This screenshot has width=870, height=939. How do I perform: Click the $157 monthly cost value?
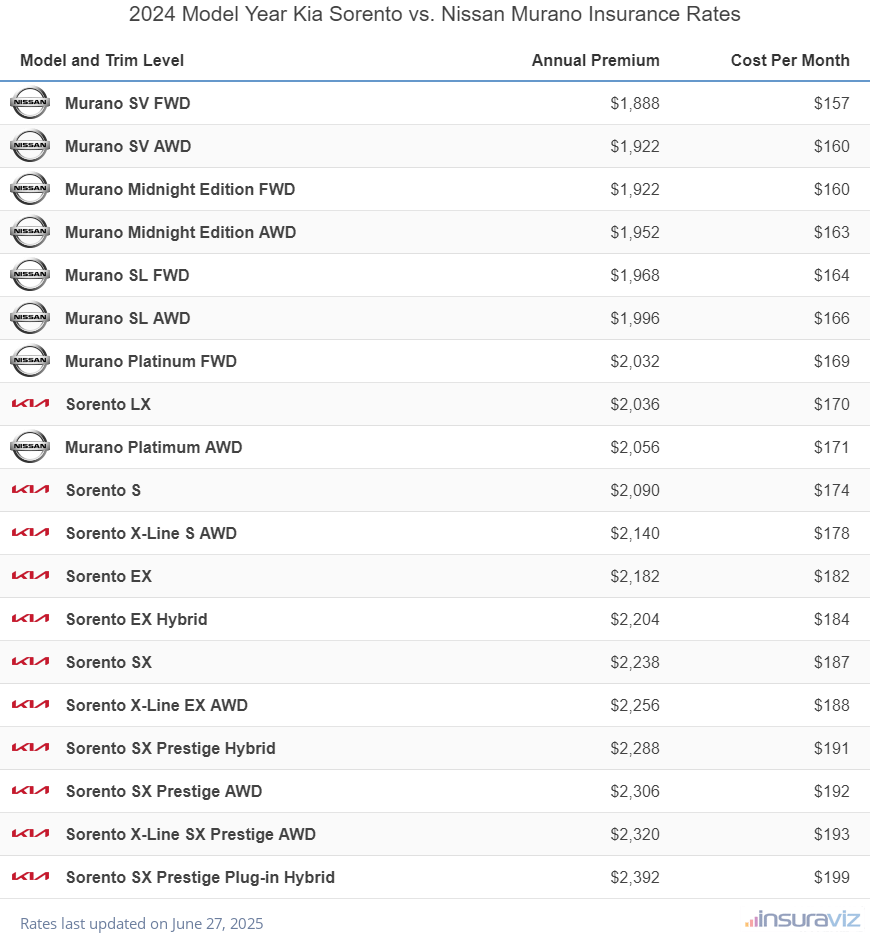pos(832,104)
